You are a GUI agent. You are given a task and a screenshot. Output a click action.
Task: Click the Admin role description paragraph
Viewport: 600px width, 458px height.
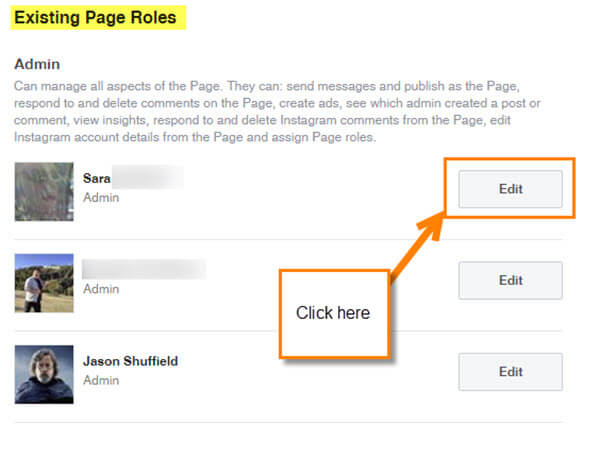coord(277,111)
